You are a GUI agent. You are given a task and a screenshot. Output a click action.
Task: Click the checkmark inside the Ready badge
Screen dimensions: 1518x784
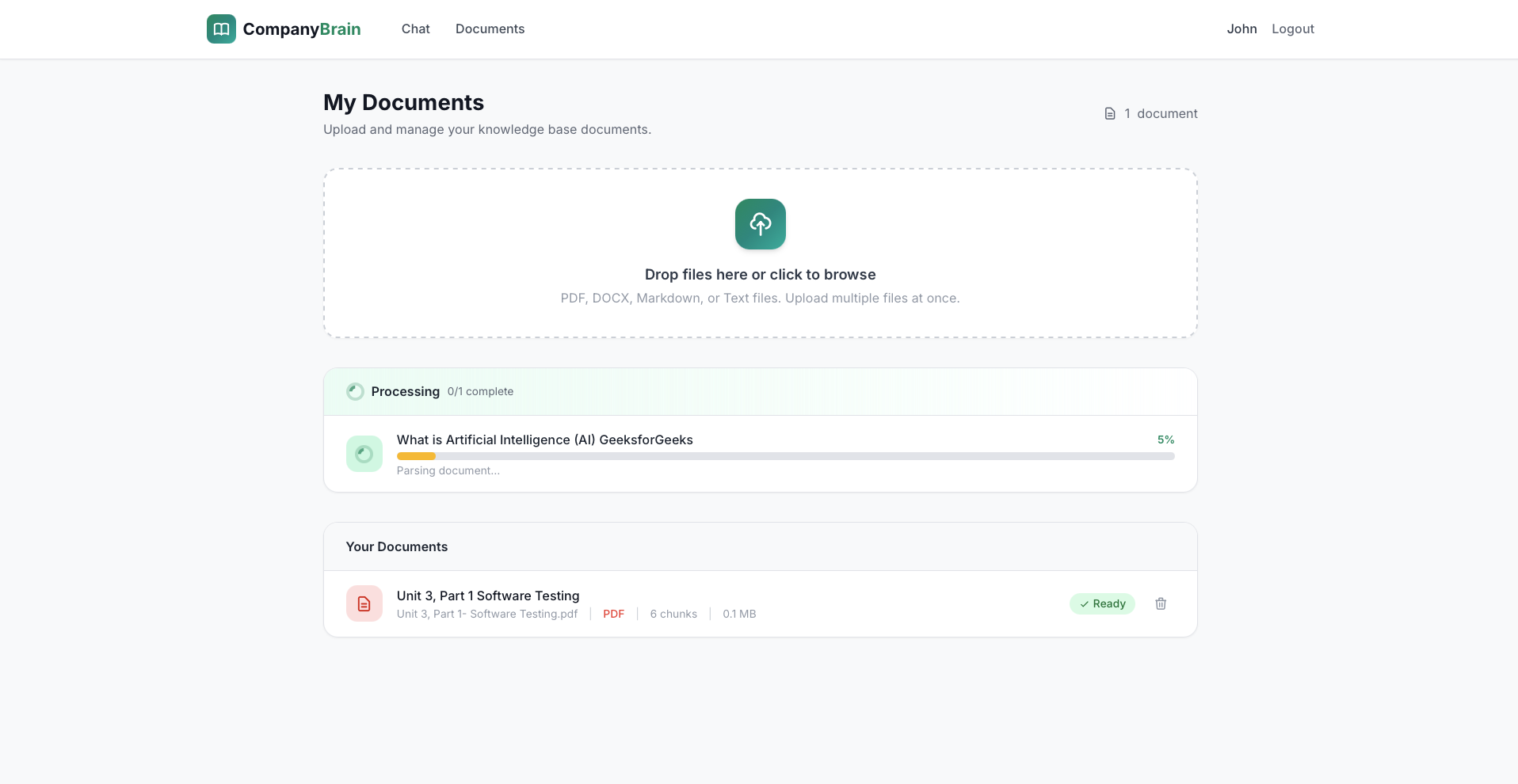(x=1084, y=603)
